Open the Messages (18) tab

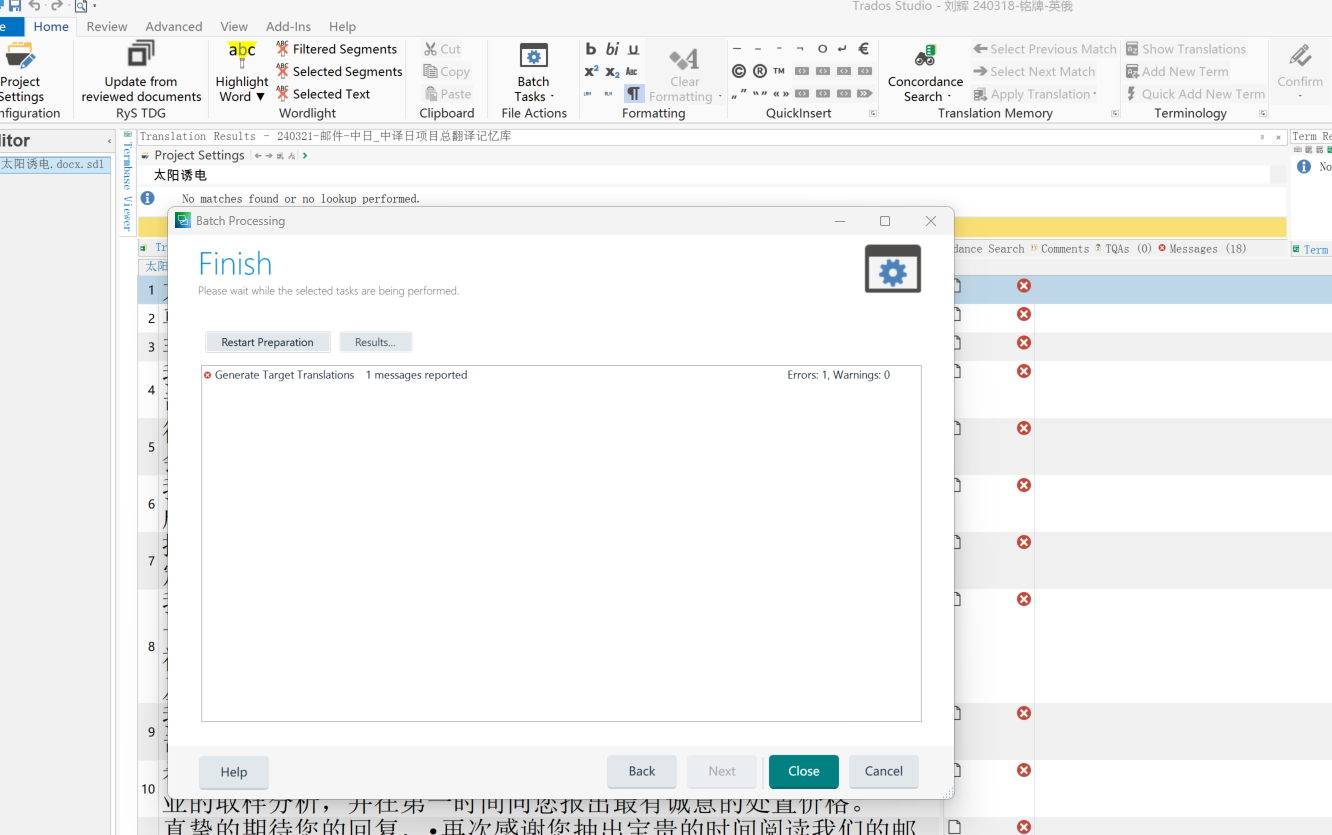[1203, 249]
